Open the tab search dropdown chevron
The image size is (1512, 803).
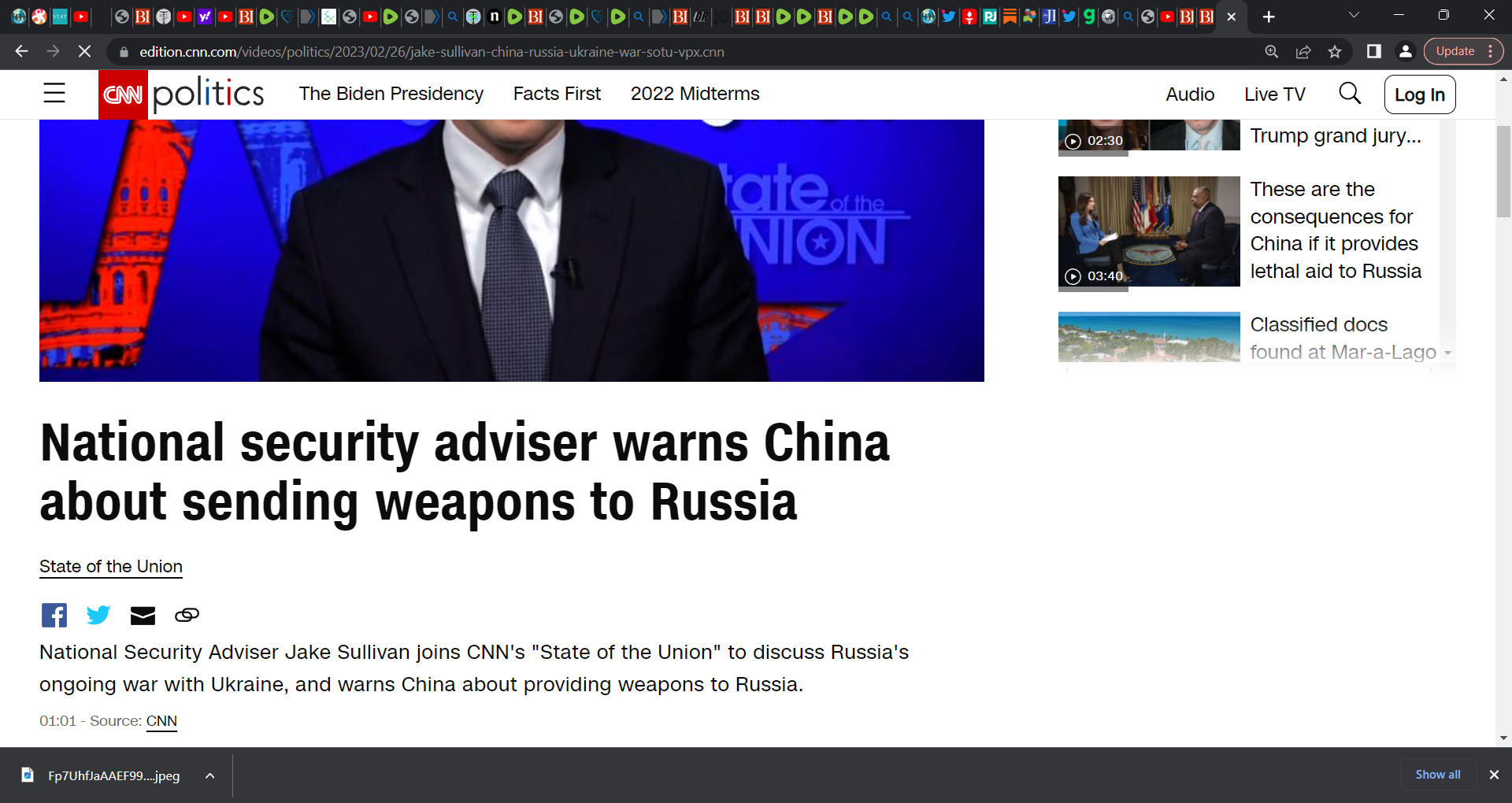point(1354,15)
